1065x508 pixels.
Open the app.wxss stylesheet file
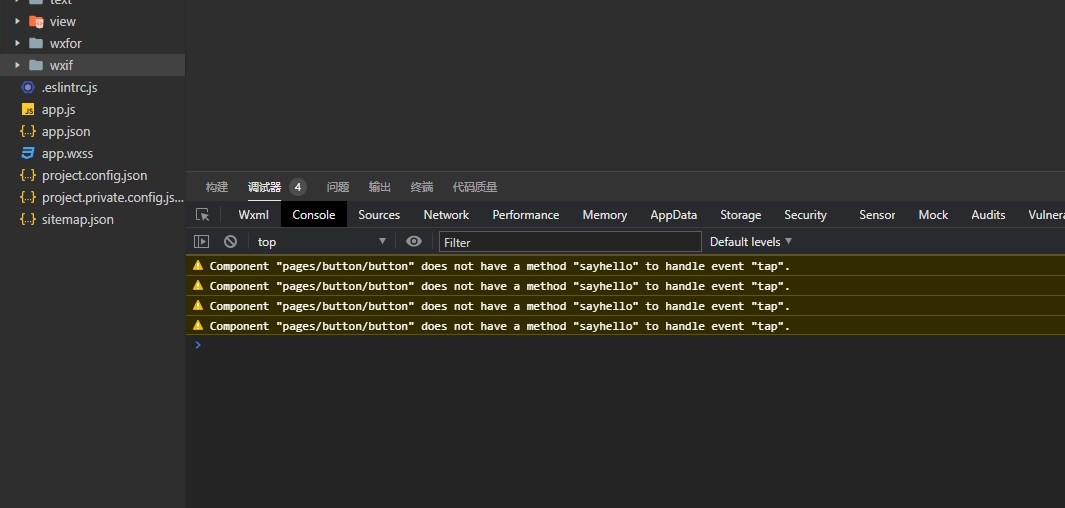tap(67, 154)
